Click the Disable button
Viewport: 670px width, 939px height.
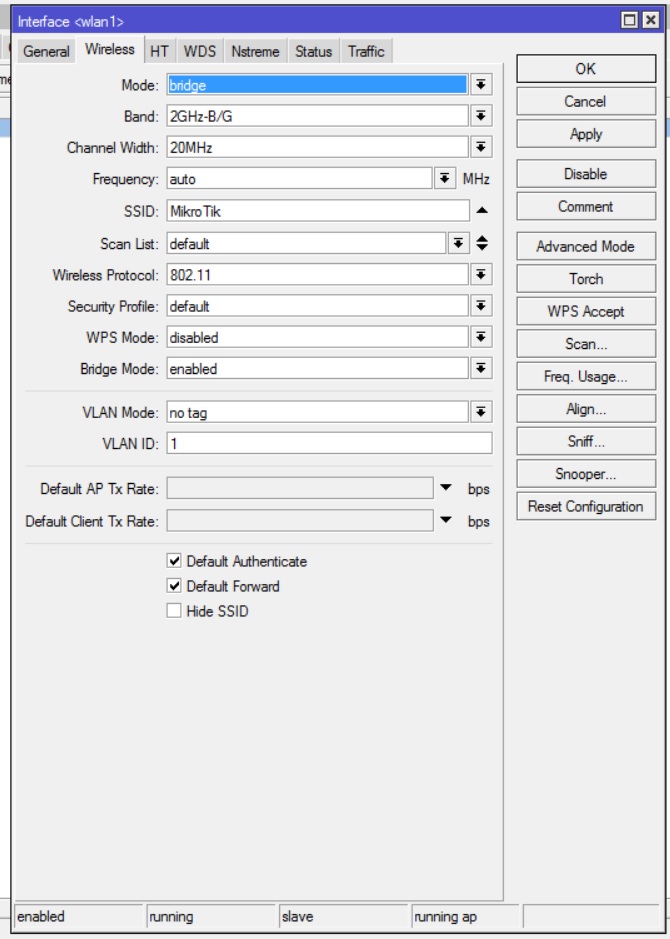point(586,174)
